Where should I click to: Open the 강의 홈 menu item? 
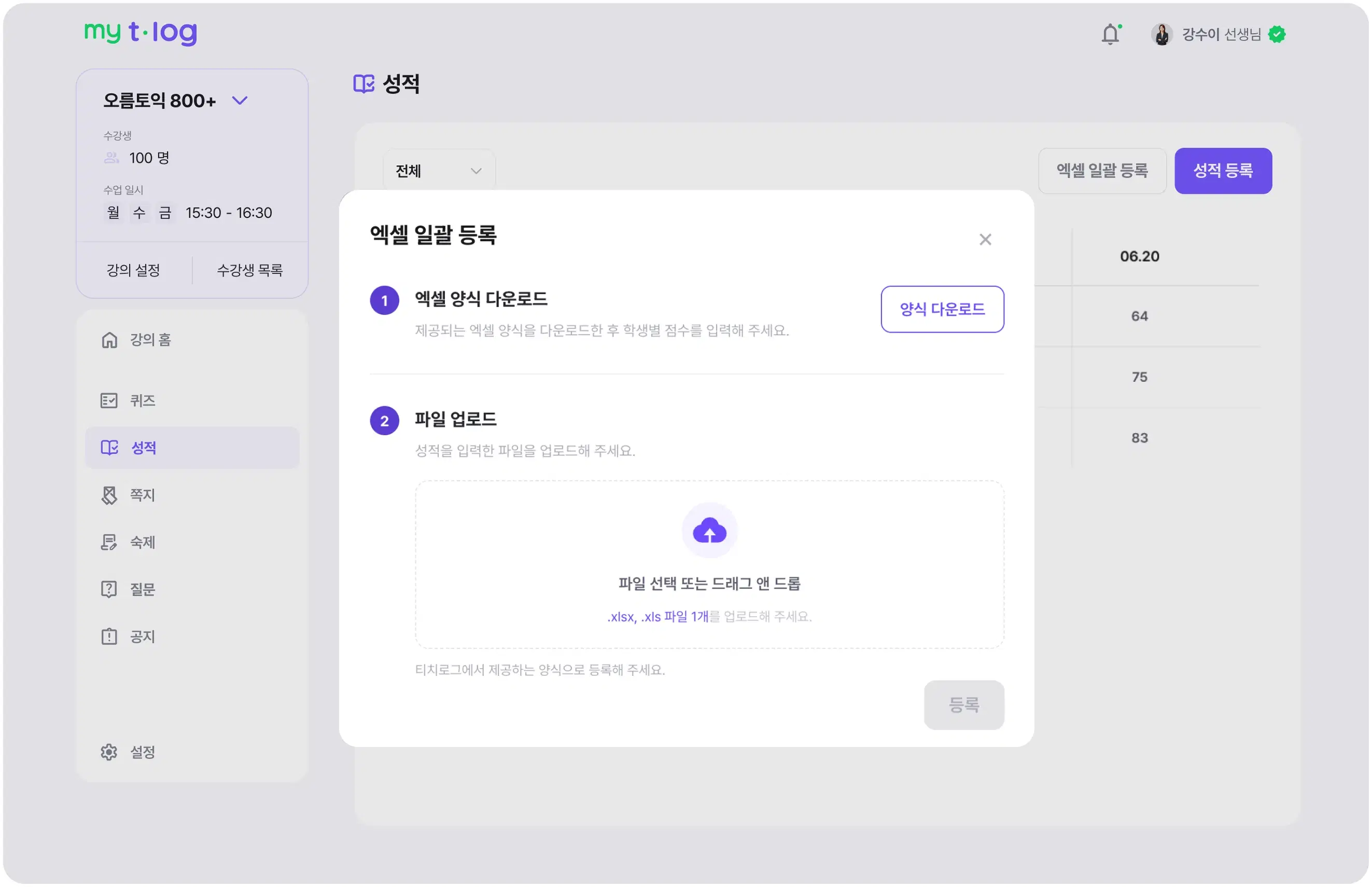coord(192,340)
